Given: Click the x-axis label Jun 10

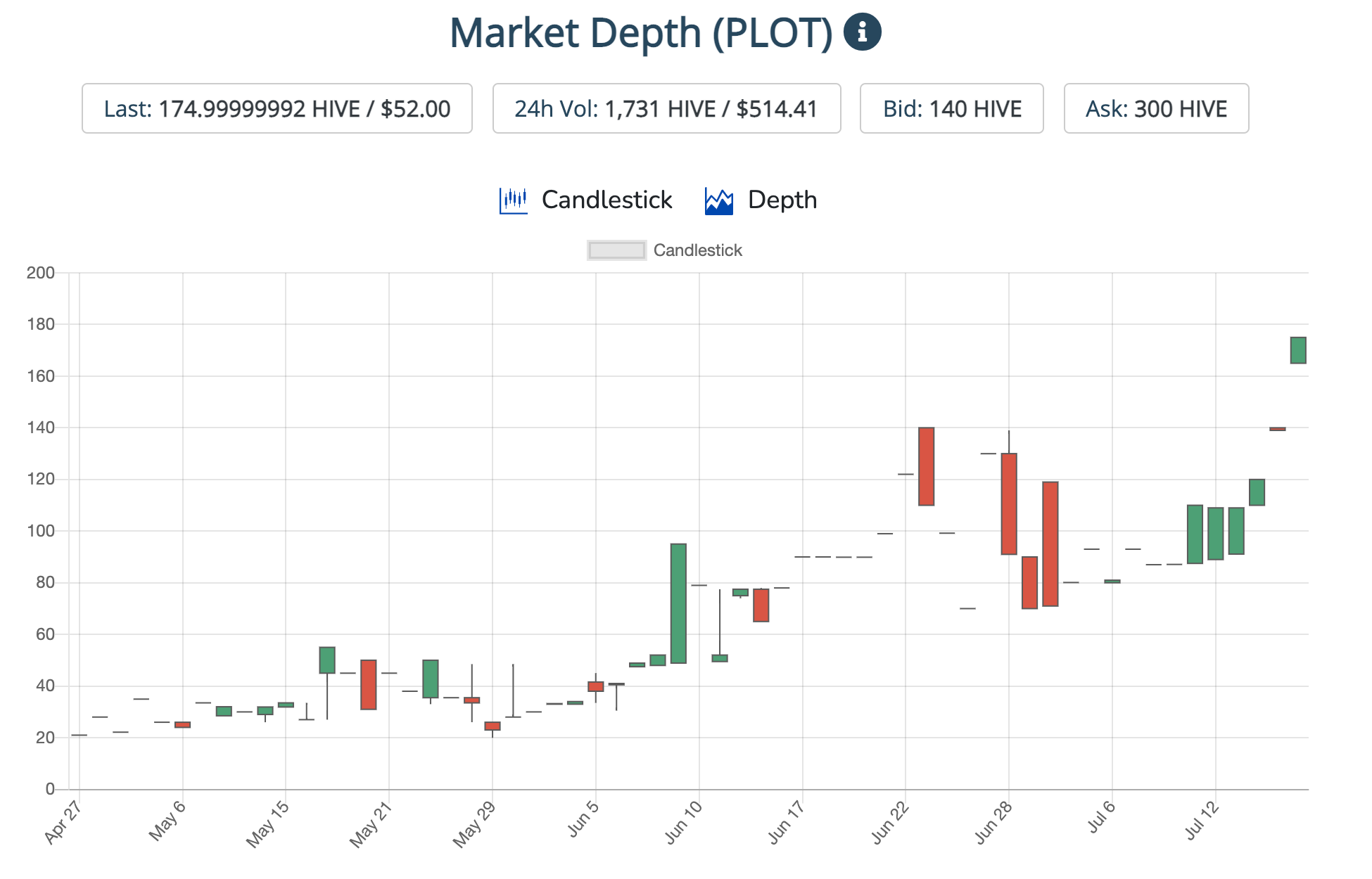Looking at the screenshot, I should [x=683, y=821].
